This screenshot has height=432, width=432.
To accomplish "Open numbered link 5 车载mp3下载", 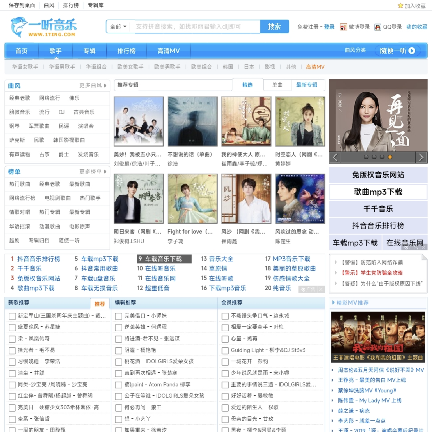I will (x=100, y=259).
